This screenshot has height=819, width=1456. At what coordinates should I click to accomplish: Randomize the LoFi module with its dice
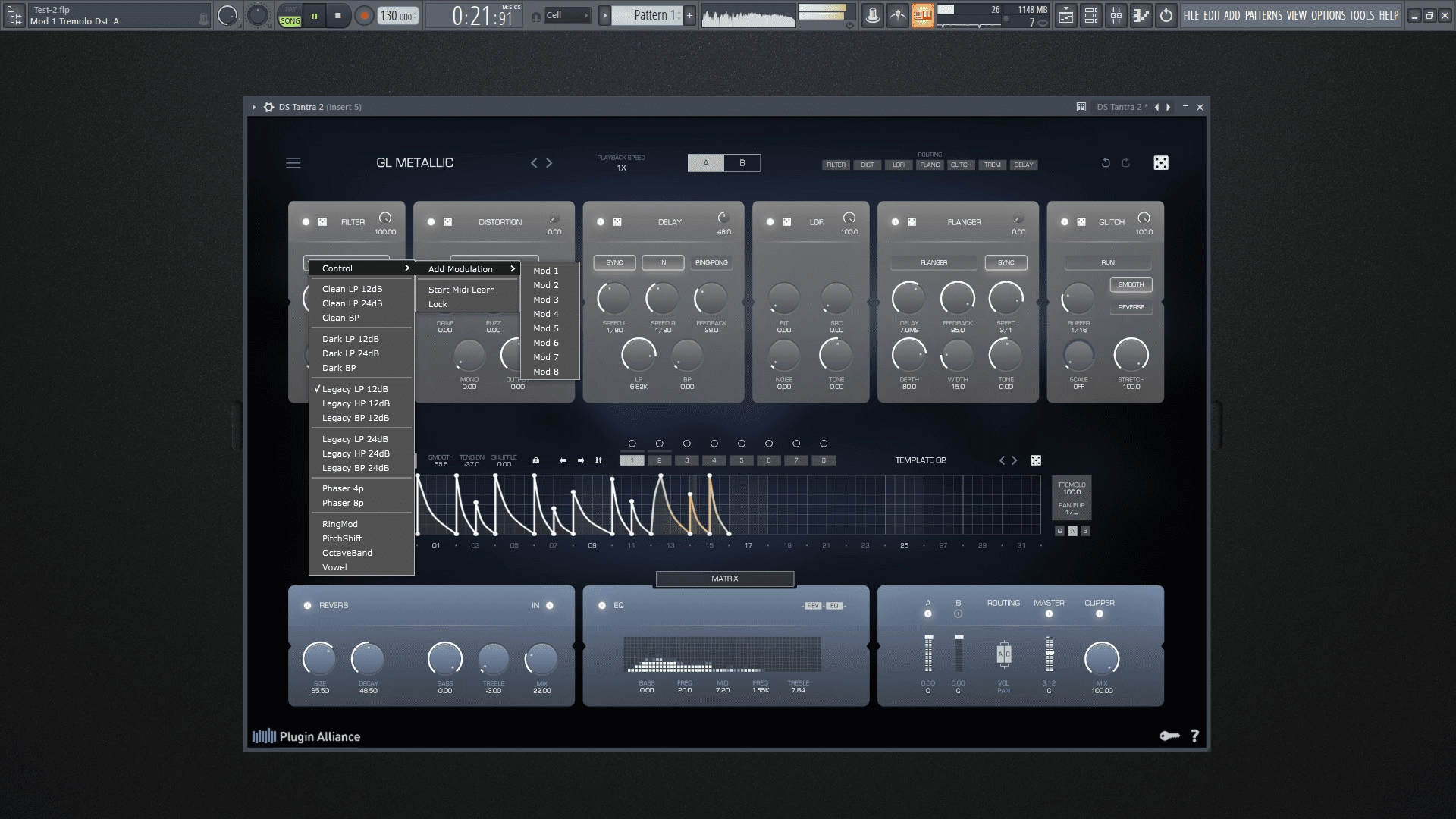click(786, 222)
